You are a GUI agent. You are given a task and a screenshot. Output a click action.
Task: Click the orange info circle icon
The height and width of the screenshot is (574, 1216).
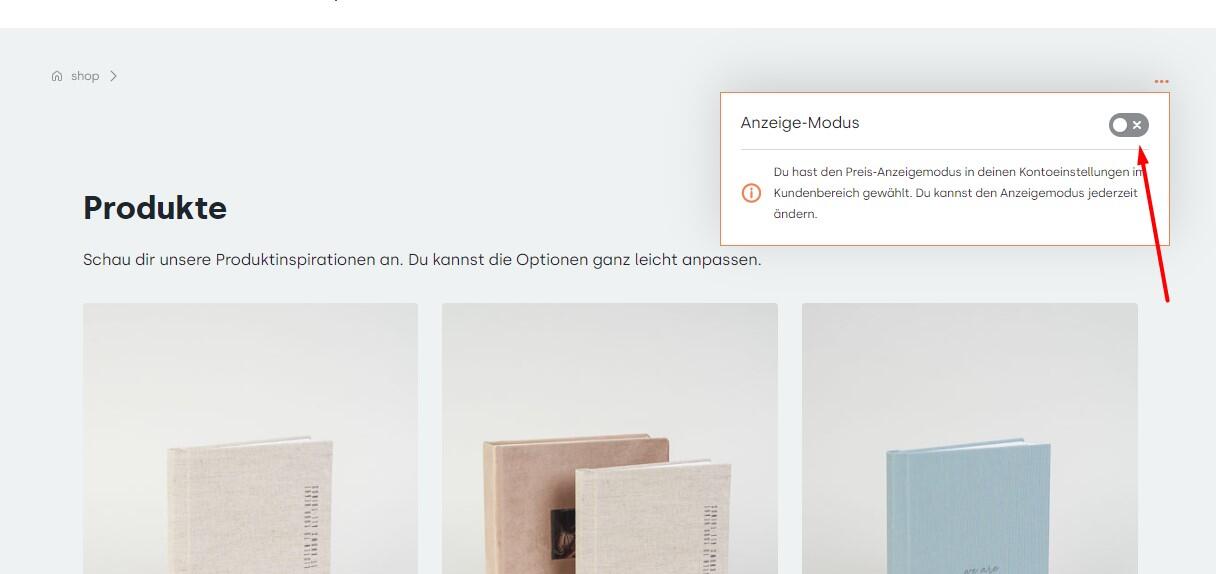[x=751, y=193]
